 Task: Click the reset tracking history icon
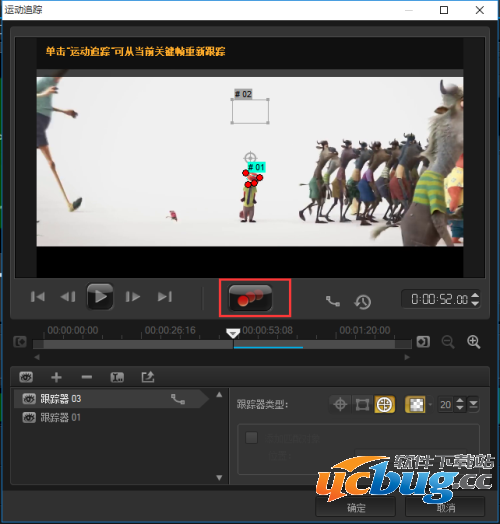point(363,302)
